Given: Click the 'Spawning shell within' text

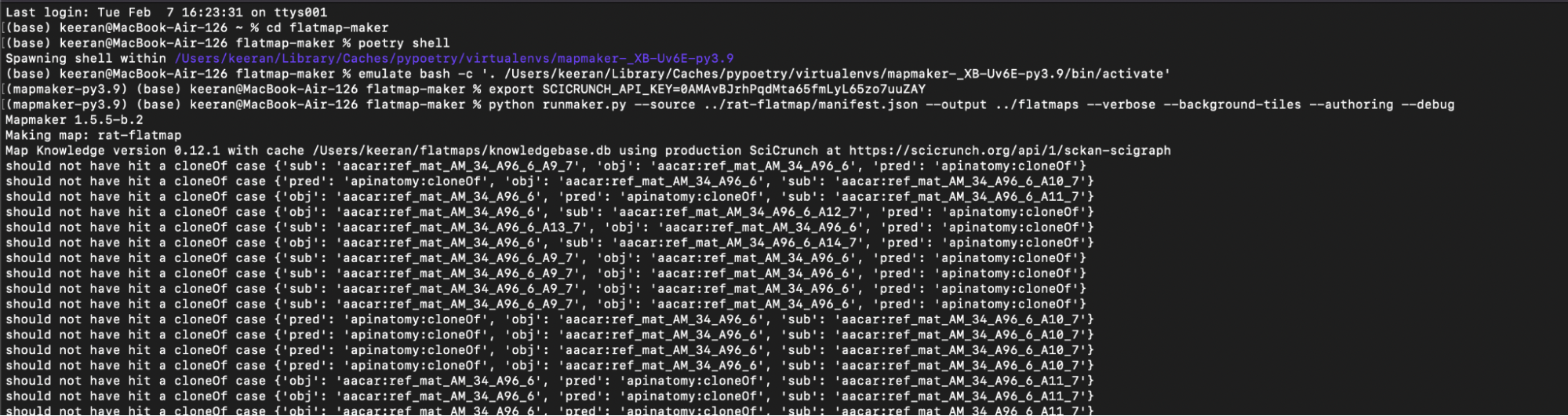Looking at the screenshot, I should click(x=85, y=58).
